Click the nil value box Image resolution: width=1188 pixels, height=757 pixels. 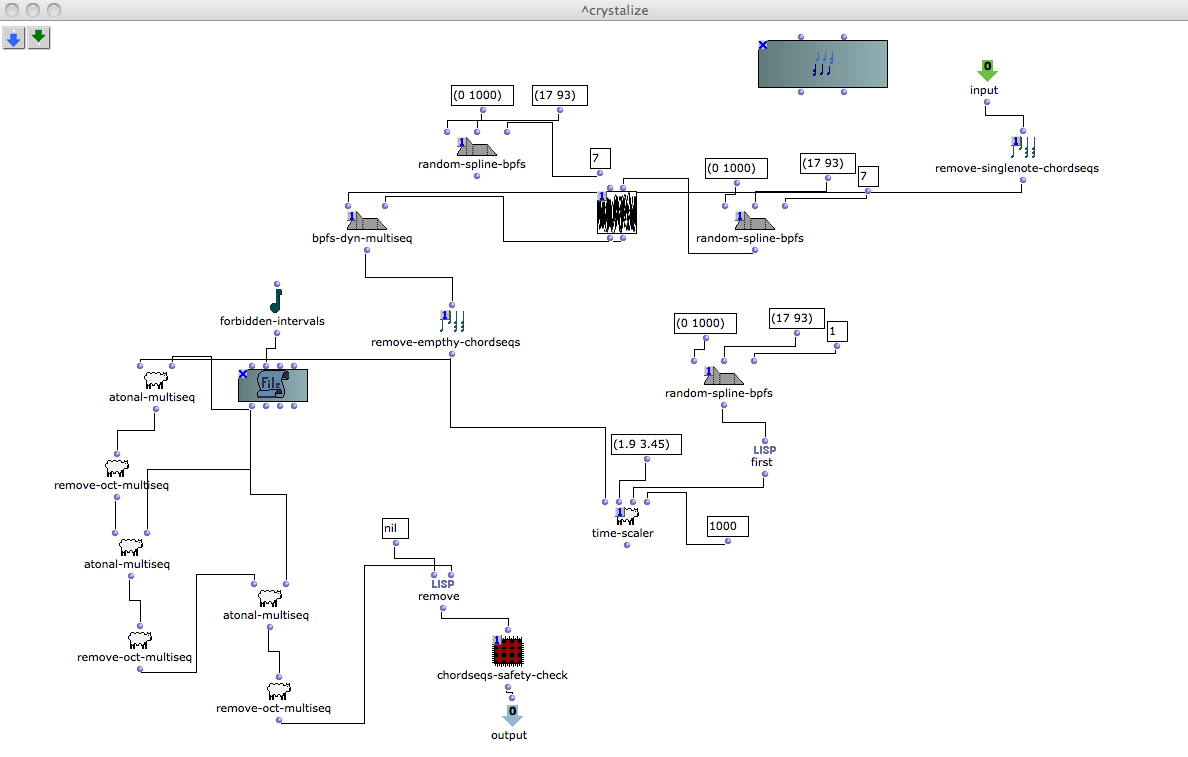395,528
